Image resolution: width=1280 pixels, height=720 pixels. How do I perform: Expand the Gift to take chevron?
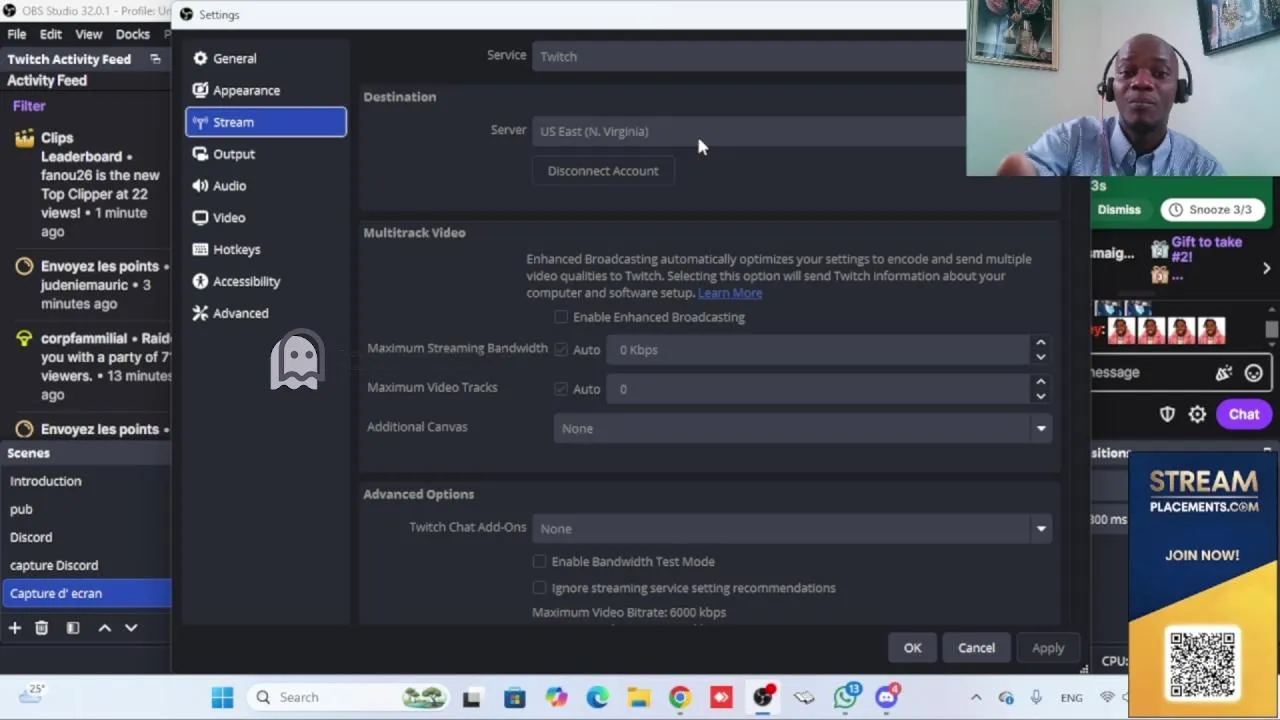pyautogui.click(x=1266, y=268)
